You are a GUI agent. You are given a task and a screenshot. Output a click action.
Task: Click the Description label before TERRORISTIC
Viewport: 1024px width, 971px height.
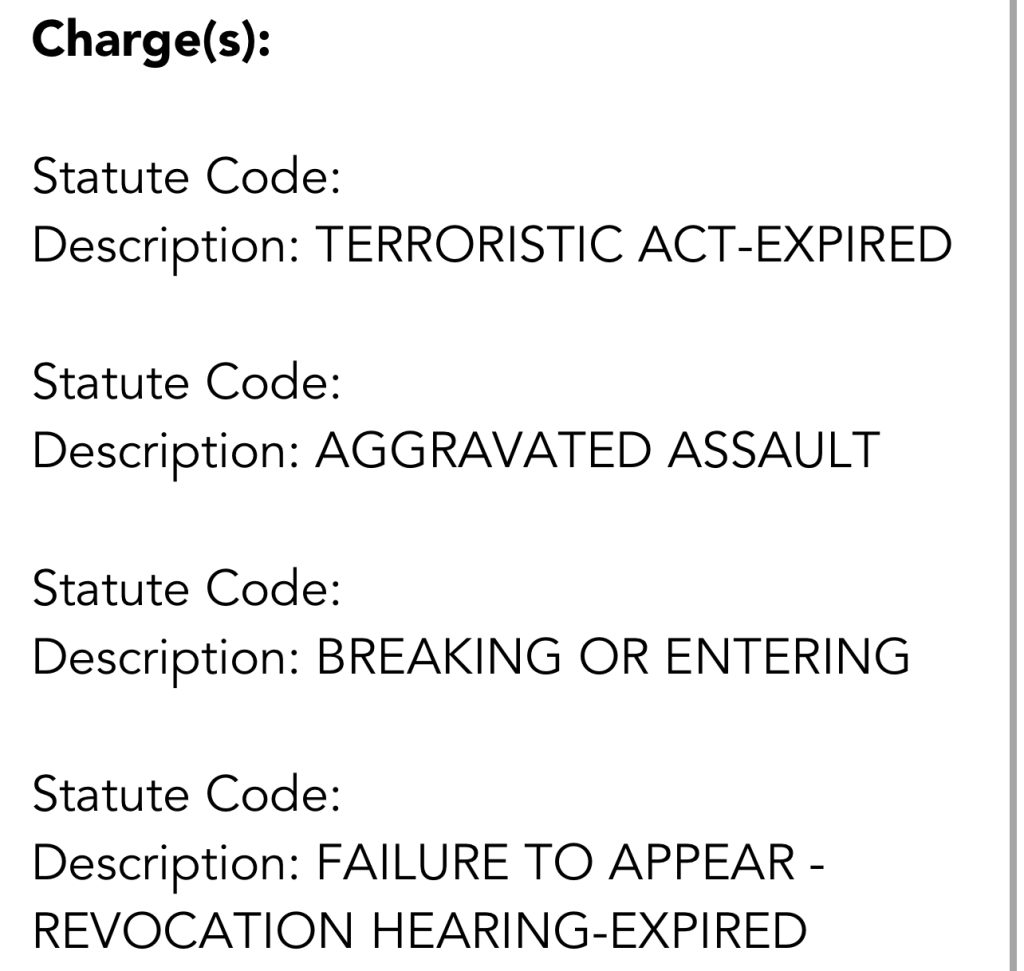coord(166,246)
